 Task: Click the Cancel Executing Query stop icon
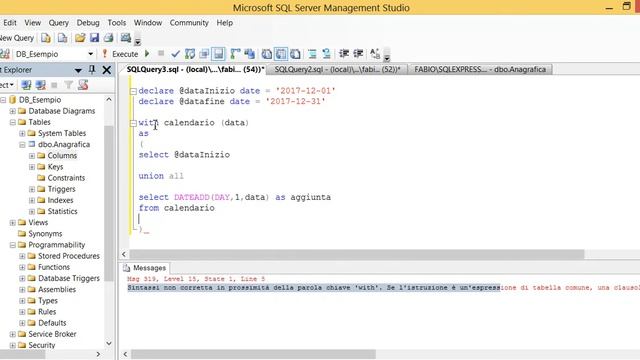point(161,53)
